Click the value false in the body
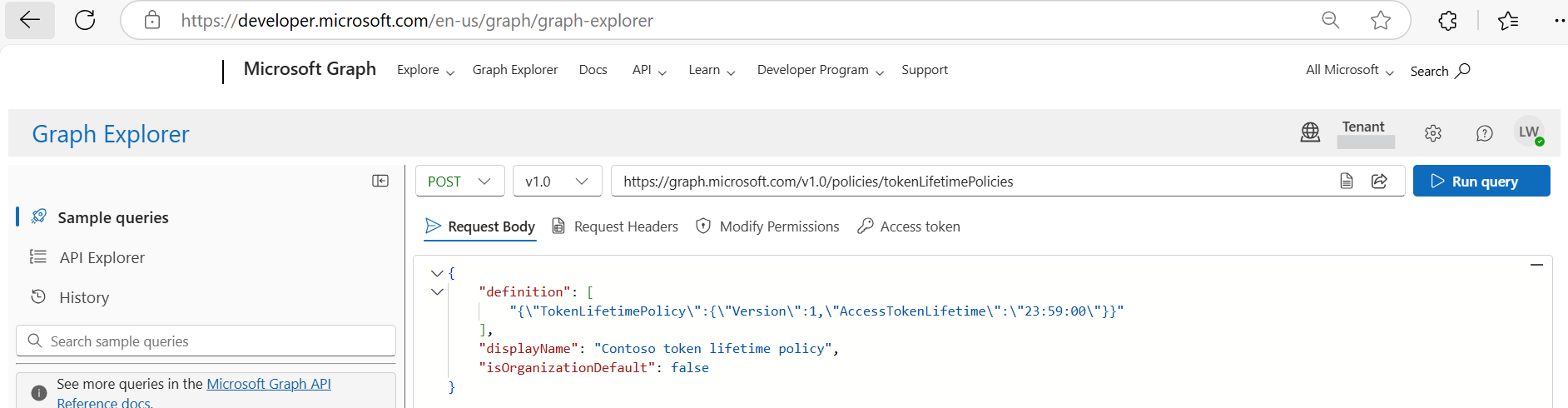The height and width of the screenshot is (408, 1568). pos(690,368)
